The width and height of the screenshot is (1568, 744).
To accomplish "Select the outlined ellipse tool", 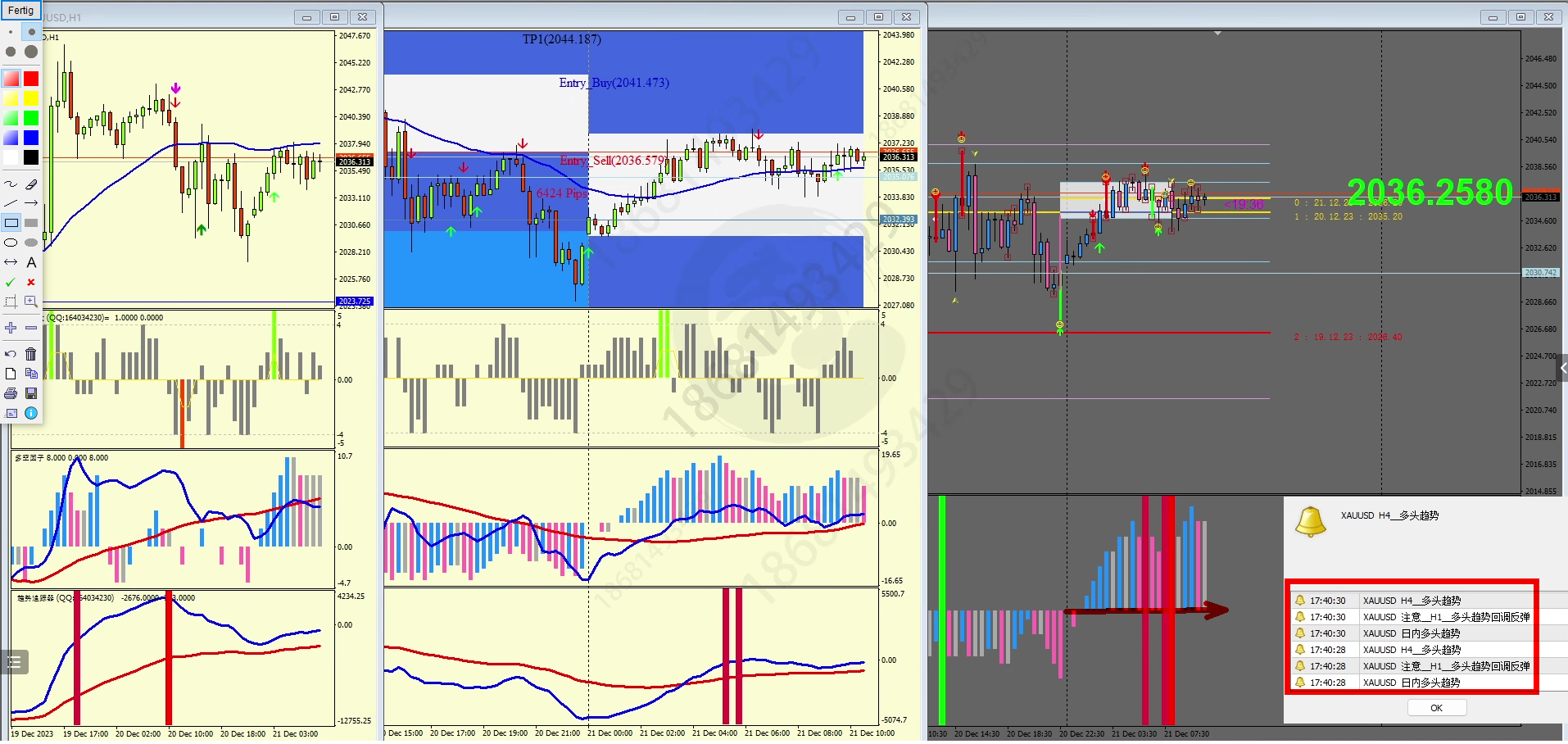I will coord(11,243).
